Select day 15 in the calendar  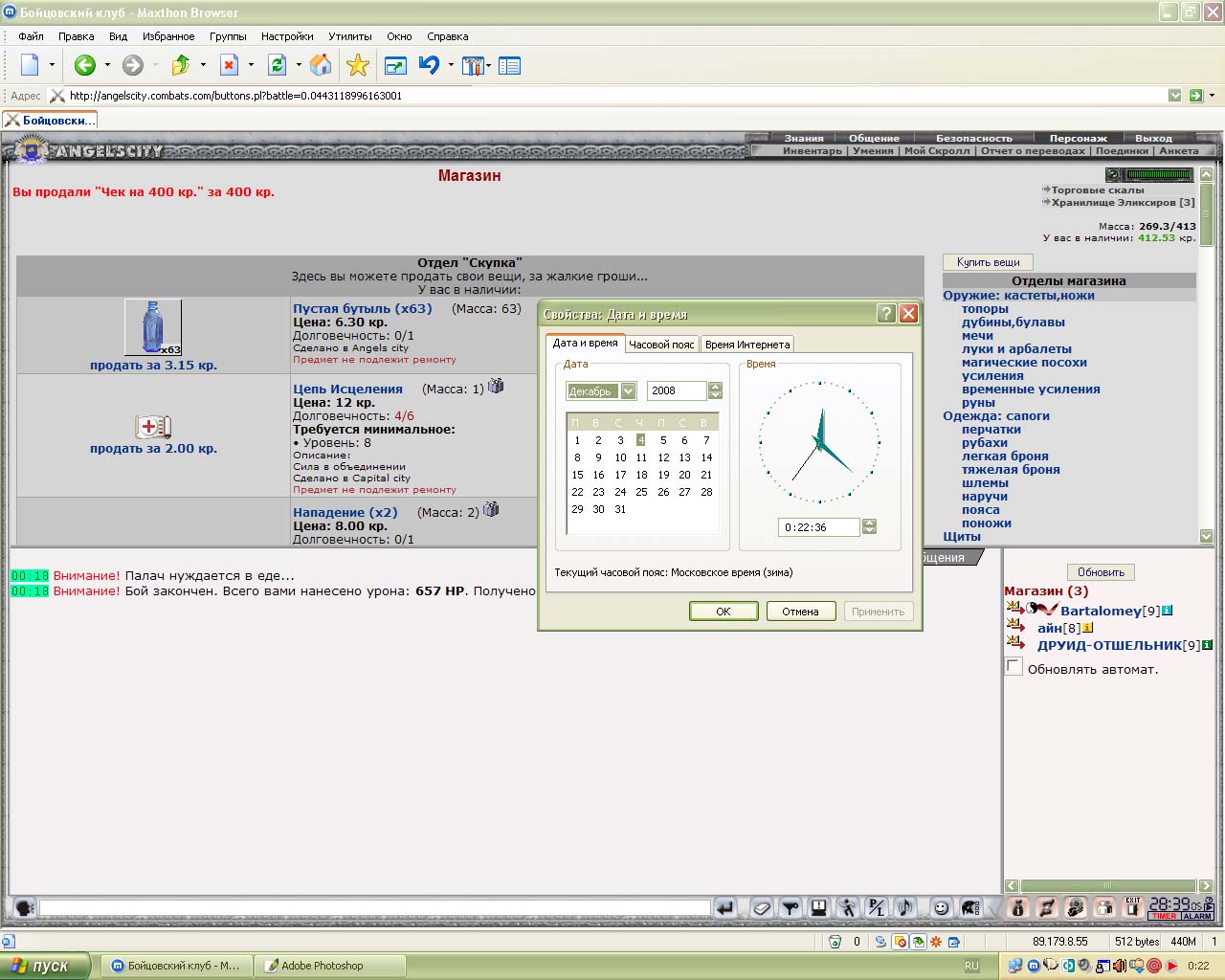point(577,475)
